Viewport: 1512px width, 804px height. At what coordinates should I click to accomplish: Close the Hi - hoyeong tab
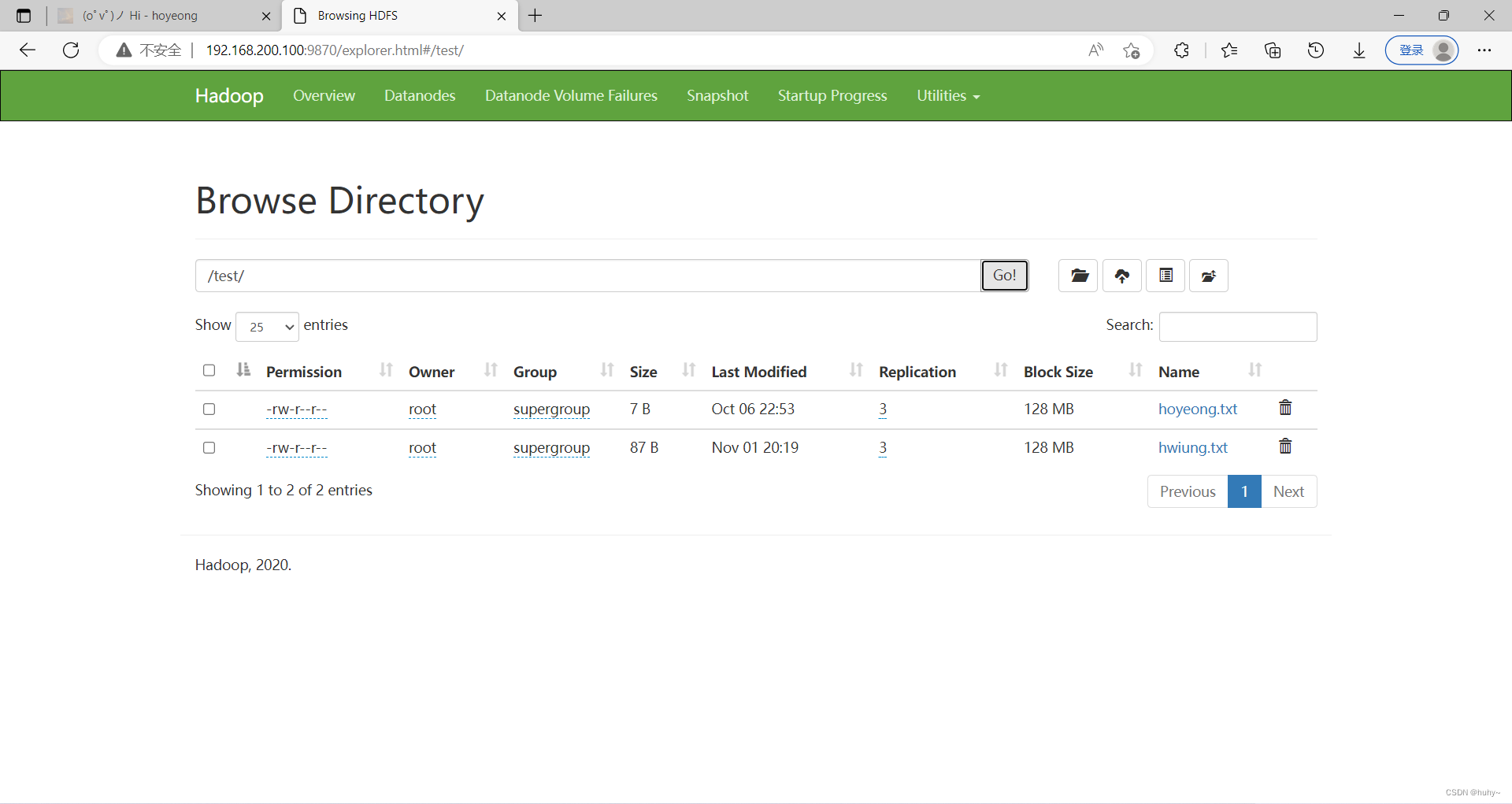(x=266, y=16)
